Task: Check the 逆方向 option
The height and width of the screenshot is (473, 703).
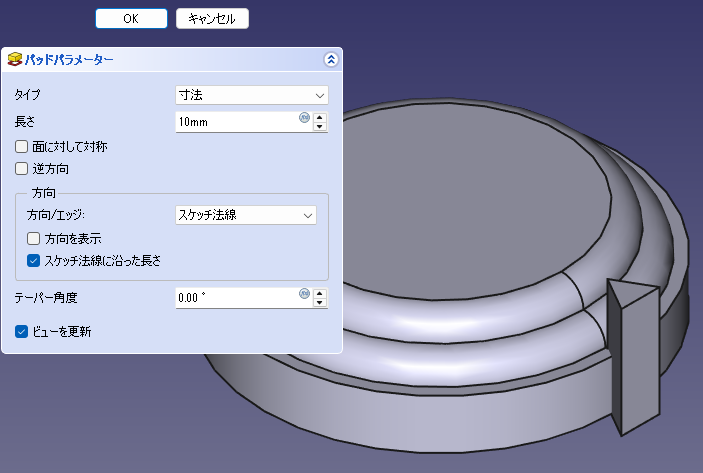Action: [22, 168]
